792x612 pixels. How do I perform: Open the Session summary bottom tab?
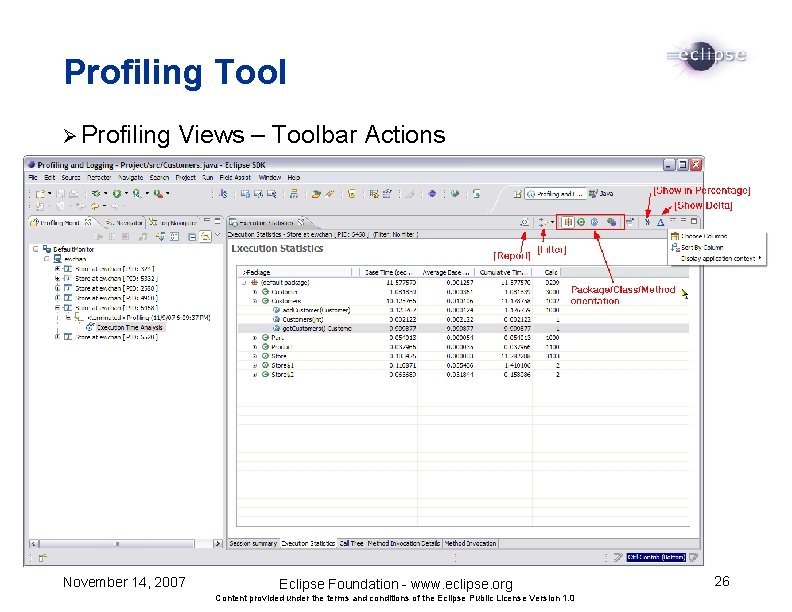pyautogui.click(x=253, y=543)
